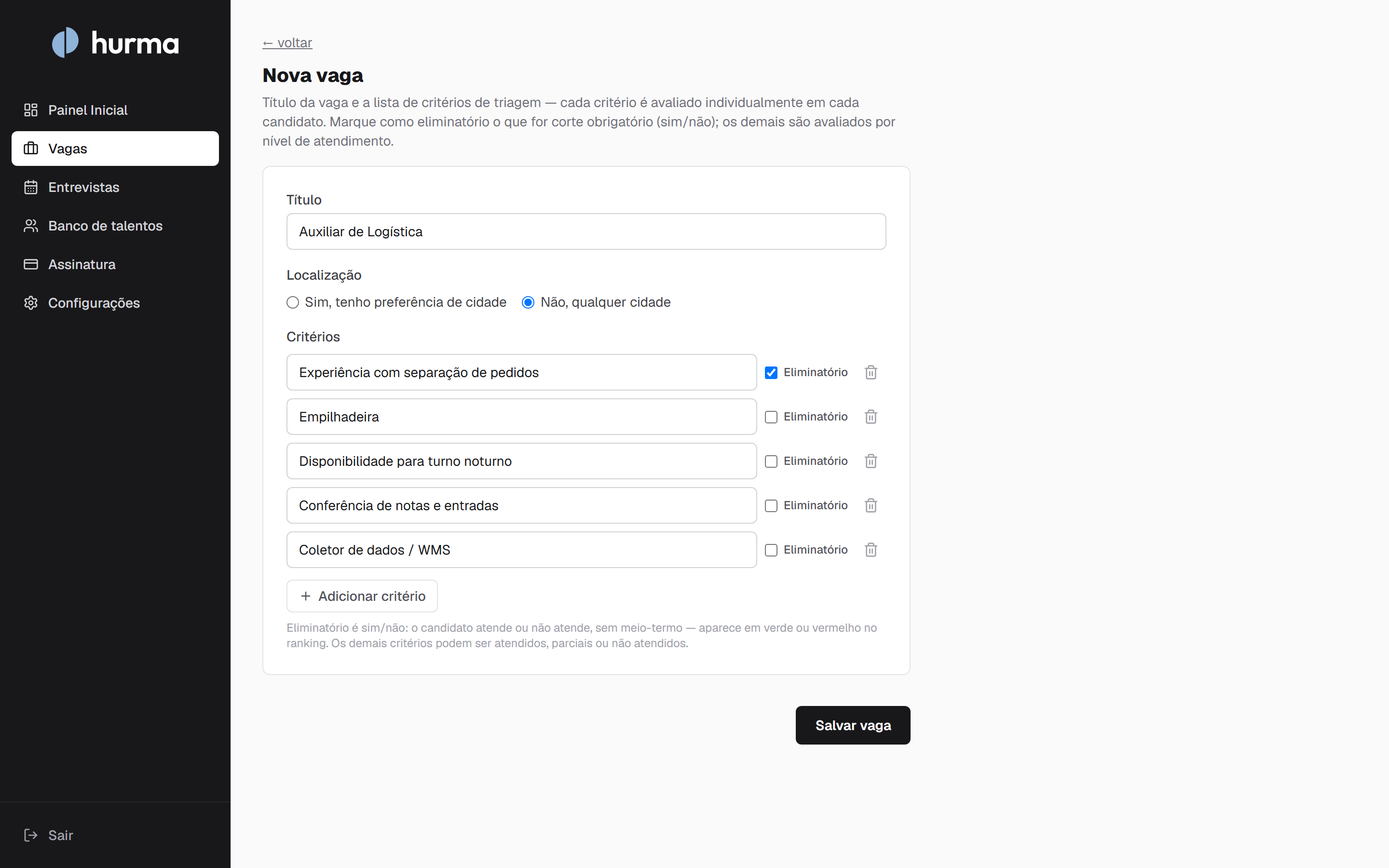Click the Vagas briefcase icon

point(31,148)
